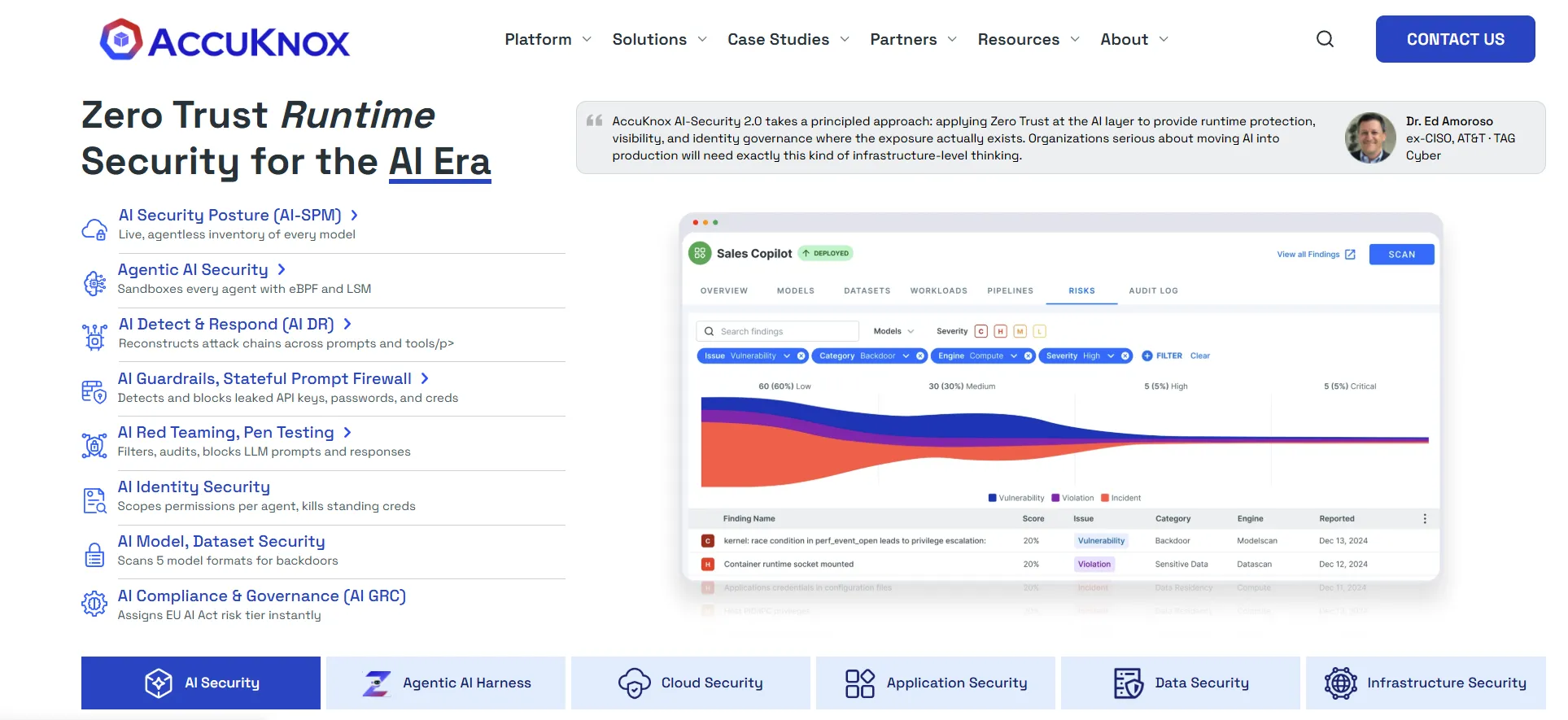Image resolution: width=1568 pixels, height=720 pixels.
Task: Open the AI Guardrails, Stateful Prompt Firewall link
Action: 273,378
